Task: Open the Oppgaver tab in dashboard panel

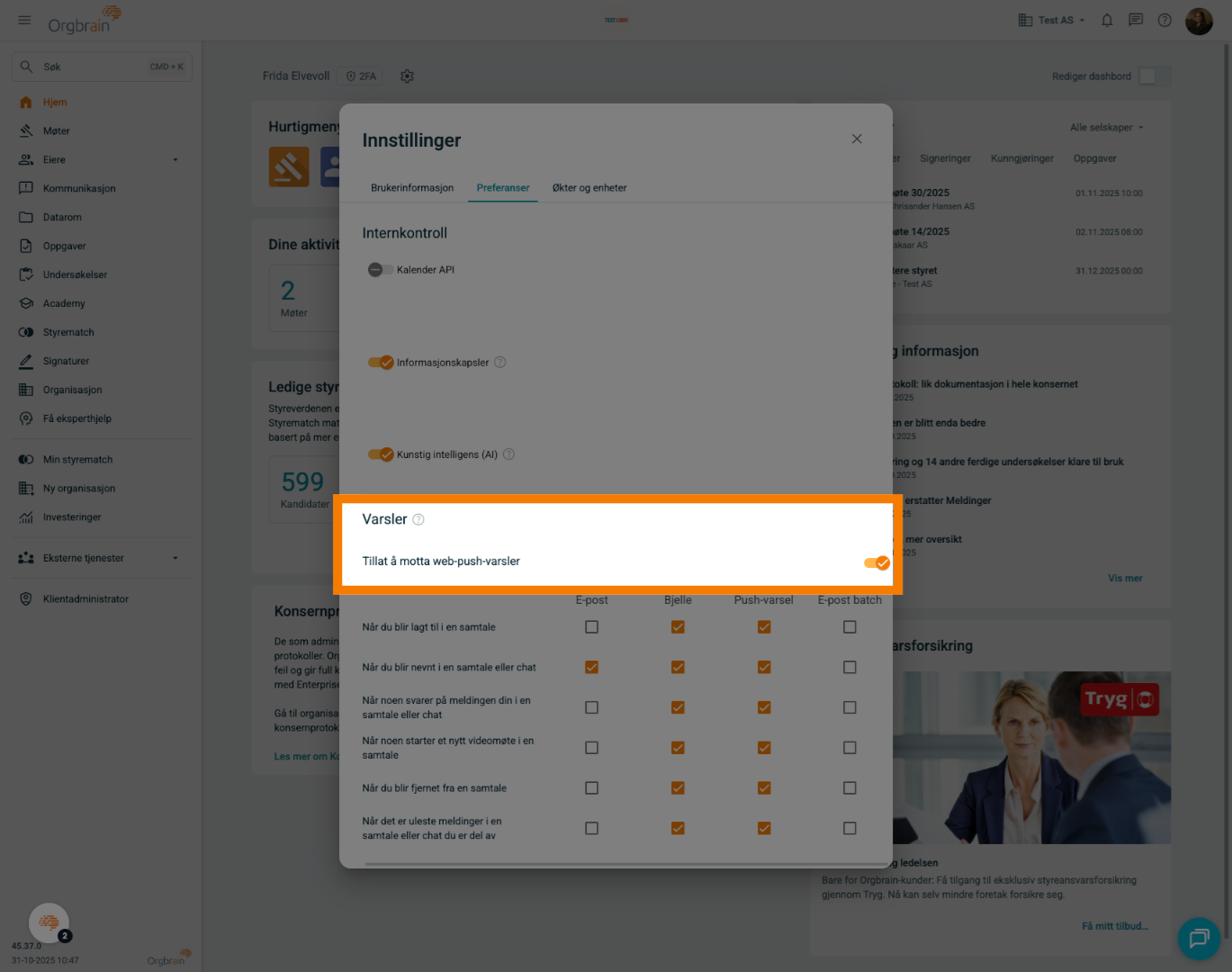Action: click(1095, 158)
